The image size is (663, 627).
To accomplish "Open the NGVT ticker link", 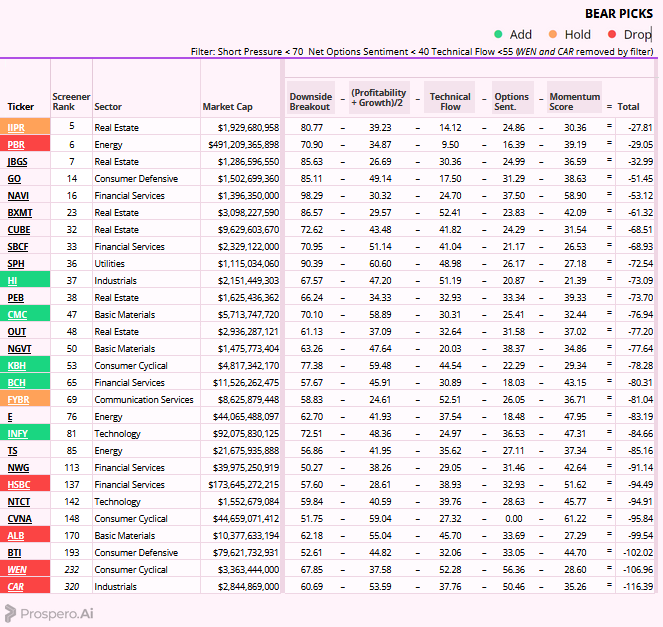I will coord(19,349).
